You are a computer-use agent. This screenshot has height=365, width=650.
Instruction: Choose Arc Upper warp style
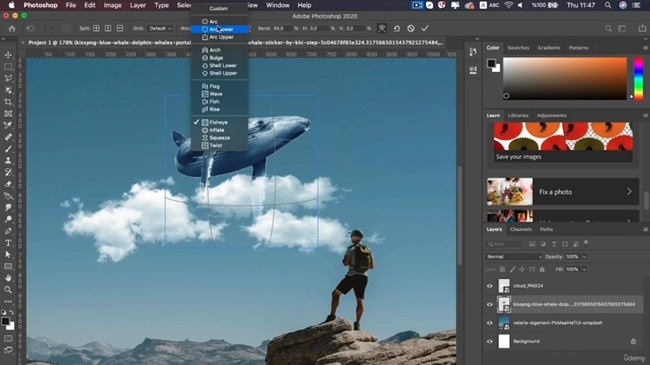click(x=220, y=37)
